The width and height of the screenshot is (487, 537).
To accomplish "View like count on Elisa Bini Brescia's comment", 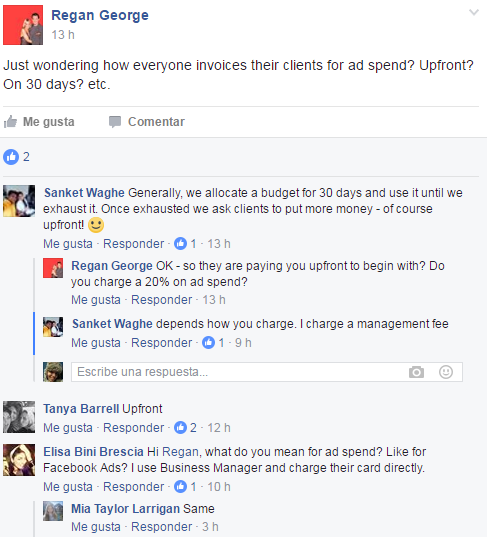I will pyautogui.click(x=185, y=486).
